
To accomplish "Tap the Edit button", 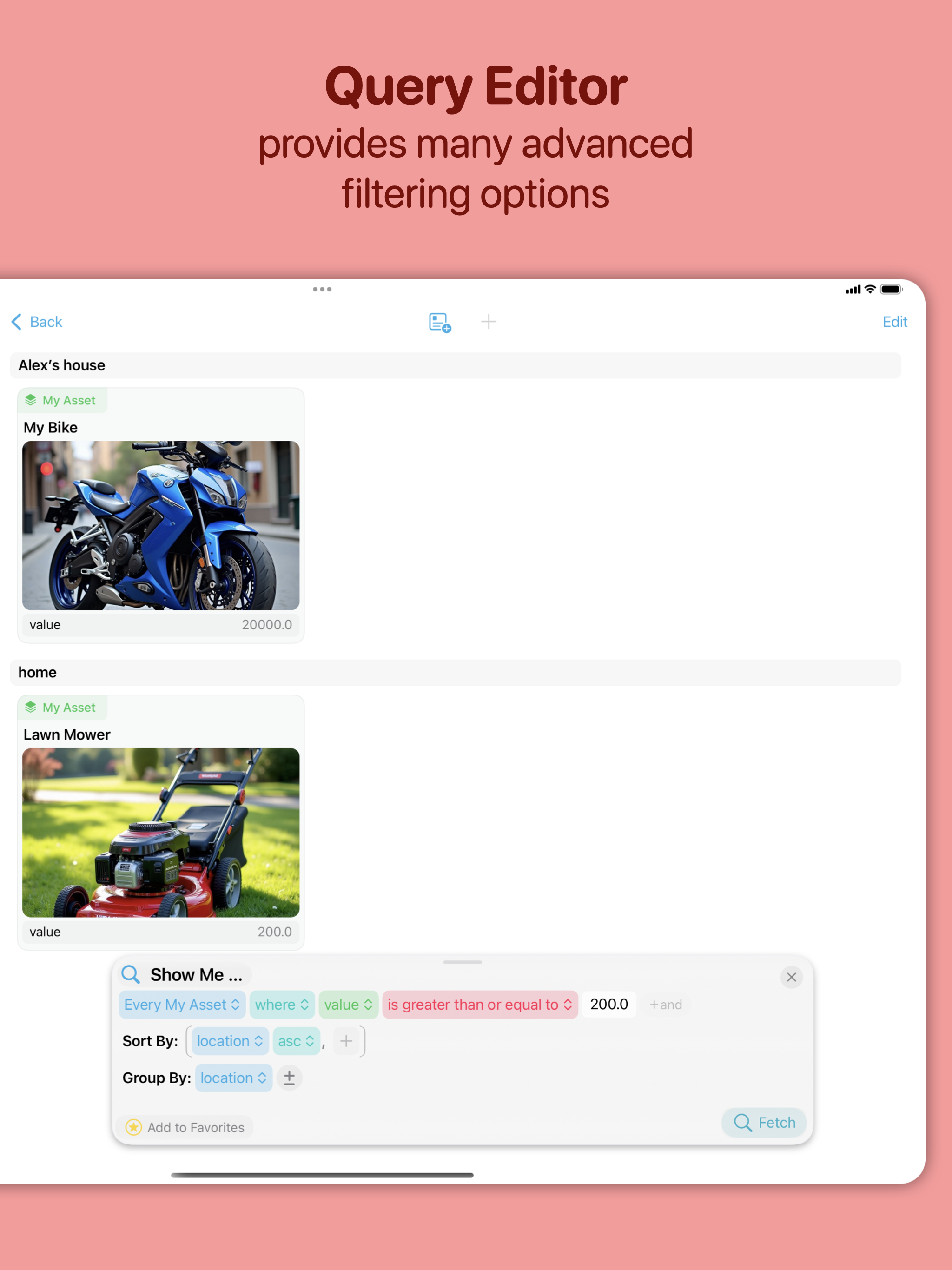I will click(894, 322).
